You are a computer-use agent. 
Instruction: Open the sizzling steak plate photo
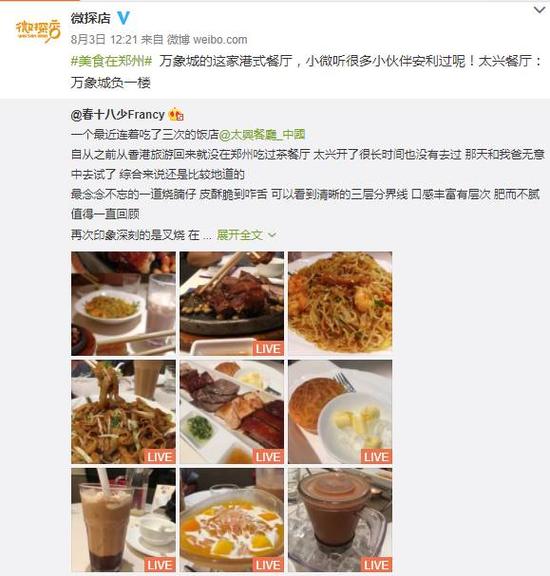pos(232,303)
